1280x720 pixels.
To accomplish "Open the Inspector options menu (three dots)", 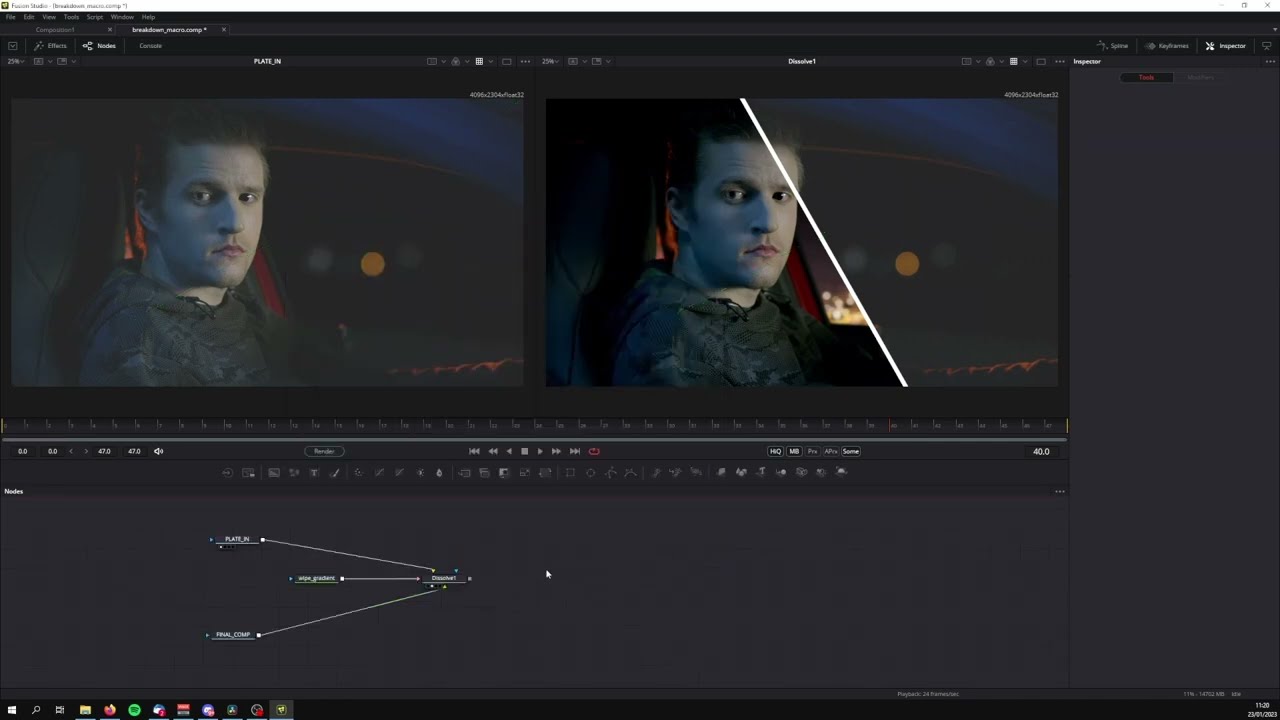I will [1271, 61].
